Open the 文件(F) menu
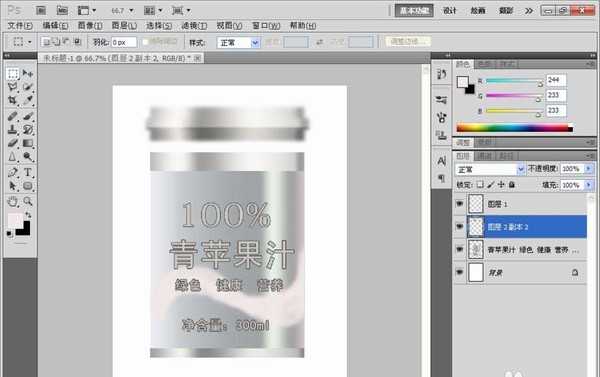 click(x=20, y=26)
